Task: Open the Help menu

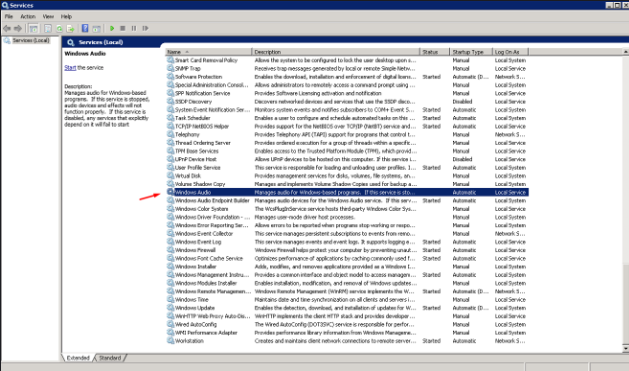Action: 66,16
